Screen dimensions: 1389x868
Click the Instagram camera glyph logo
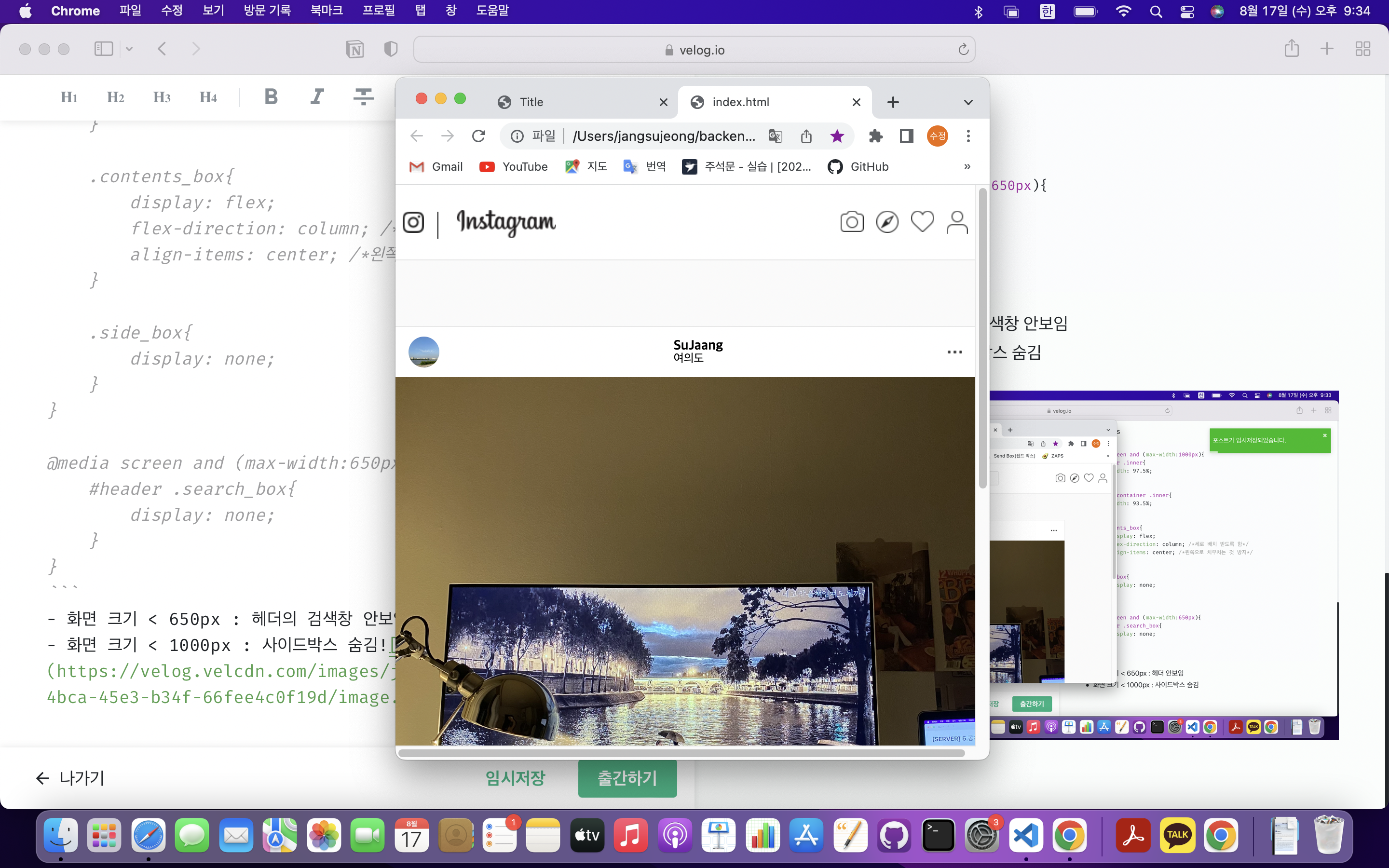(x=413, y=222)
